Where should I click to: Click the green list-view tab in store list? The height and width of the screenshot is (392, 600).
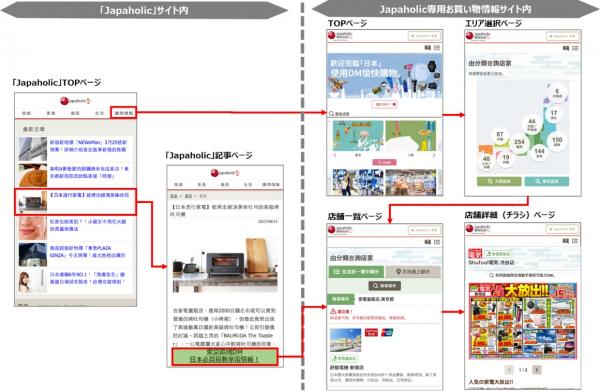click(356, 271)
